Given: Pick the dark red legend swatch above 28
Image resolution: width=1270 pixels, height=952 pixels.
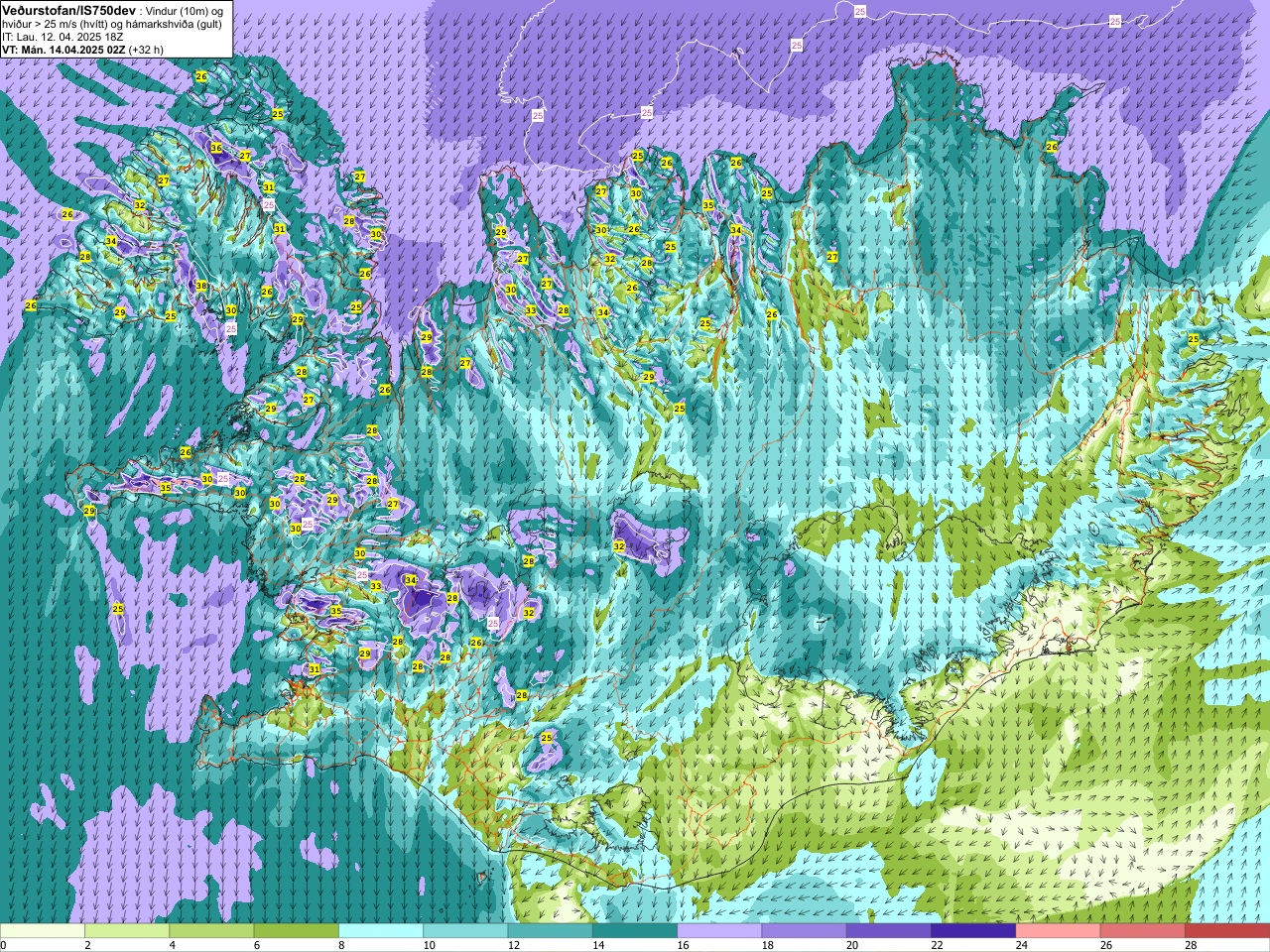Looking at the screenshot, I should 1227,931.
